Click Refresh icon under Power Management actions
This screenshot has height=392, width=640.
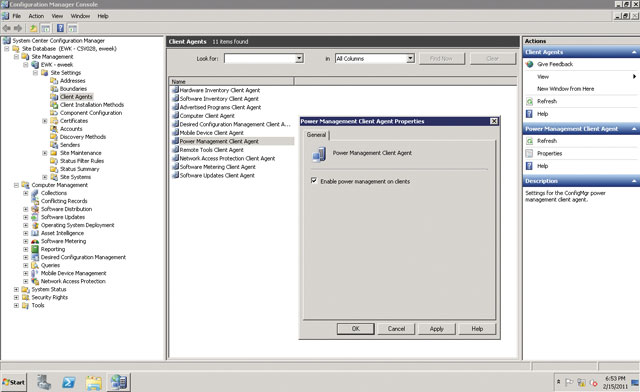pyautogui.click(x=529, y=141)
